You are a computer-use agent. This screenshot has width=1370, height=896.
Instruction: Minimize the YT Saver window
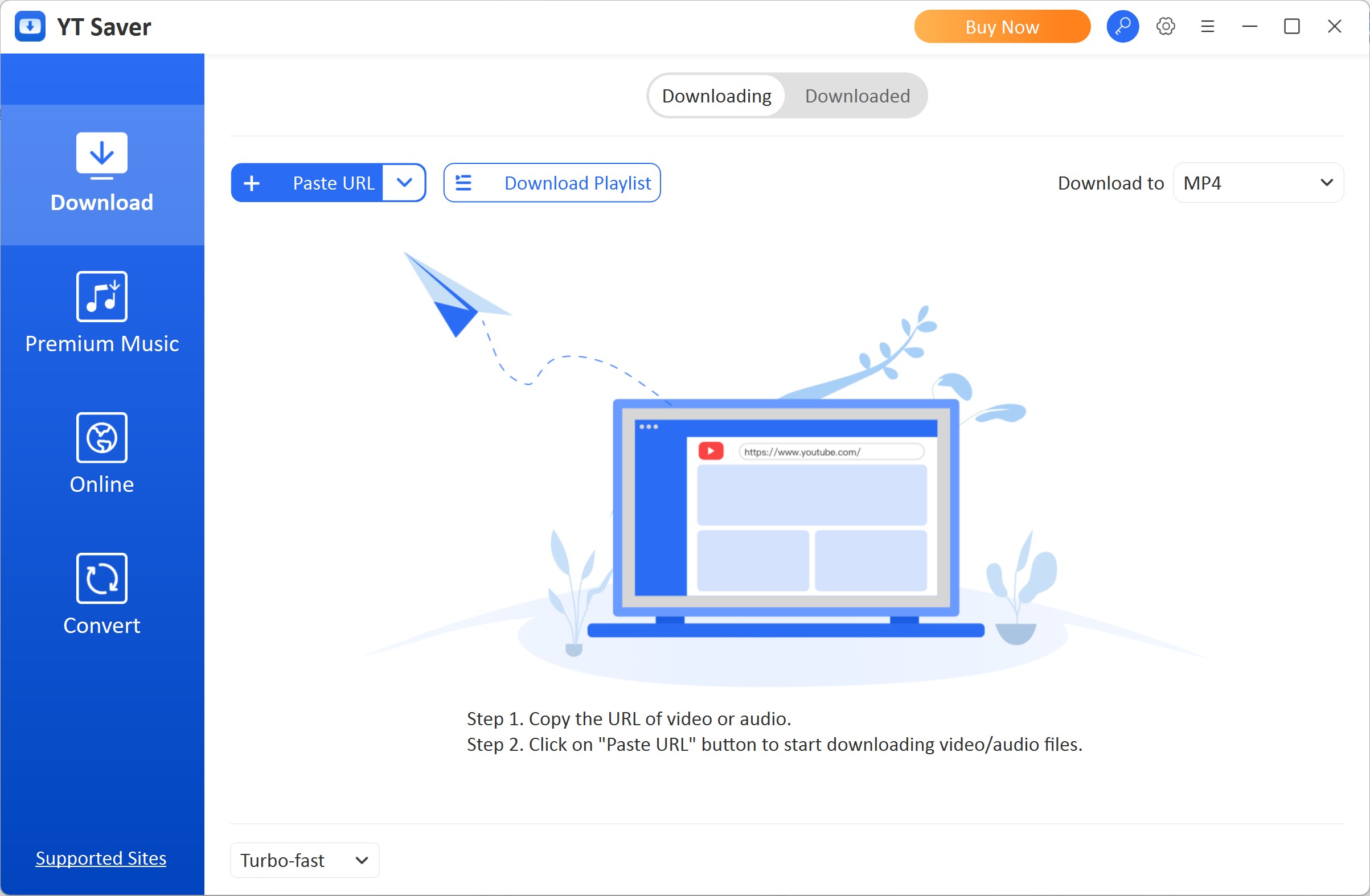(x=1250, y=27)
